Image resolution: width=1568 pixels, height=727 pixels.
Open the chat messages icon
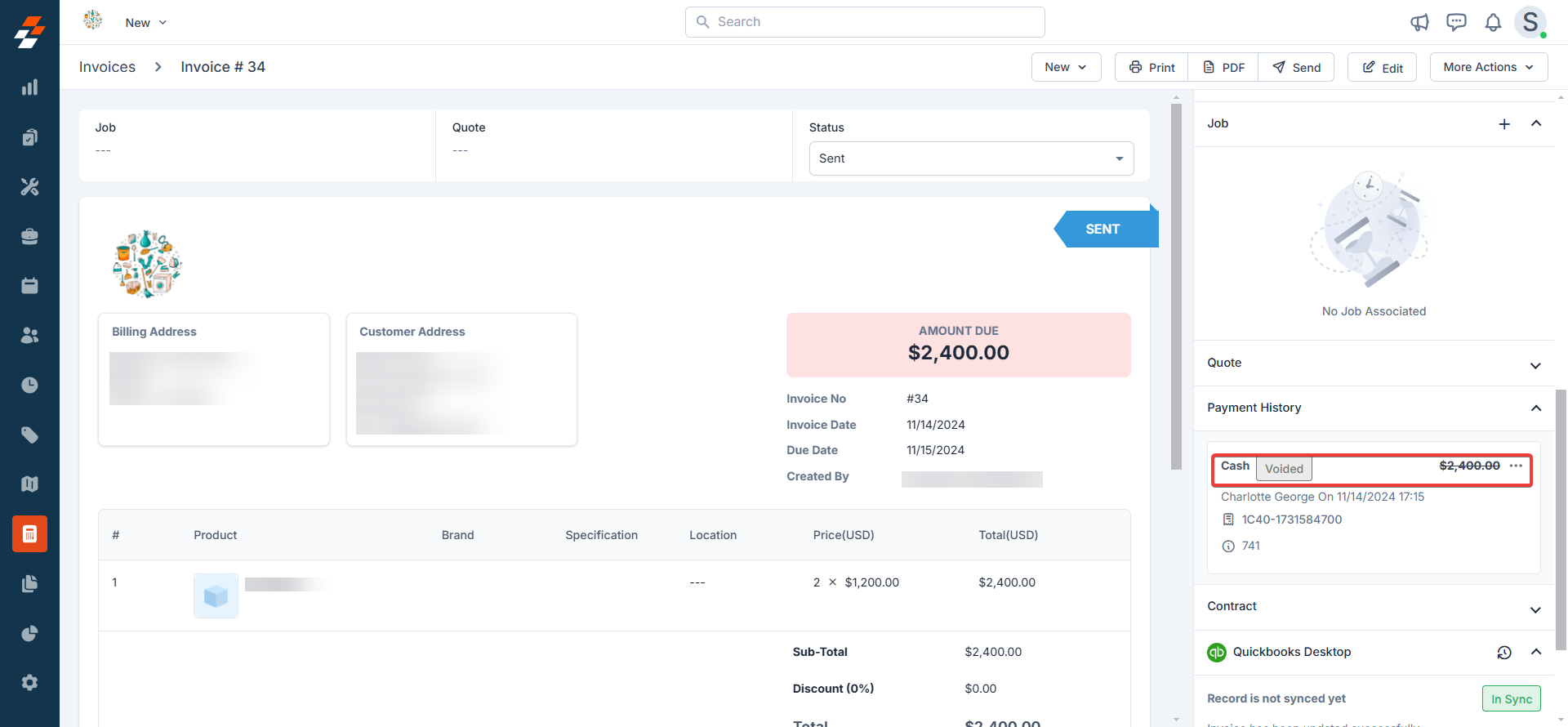1456,22
